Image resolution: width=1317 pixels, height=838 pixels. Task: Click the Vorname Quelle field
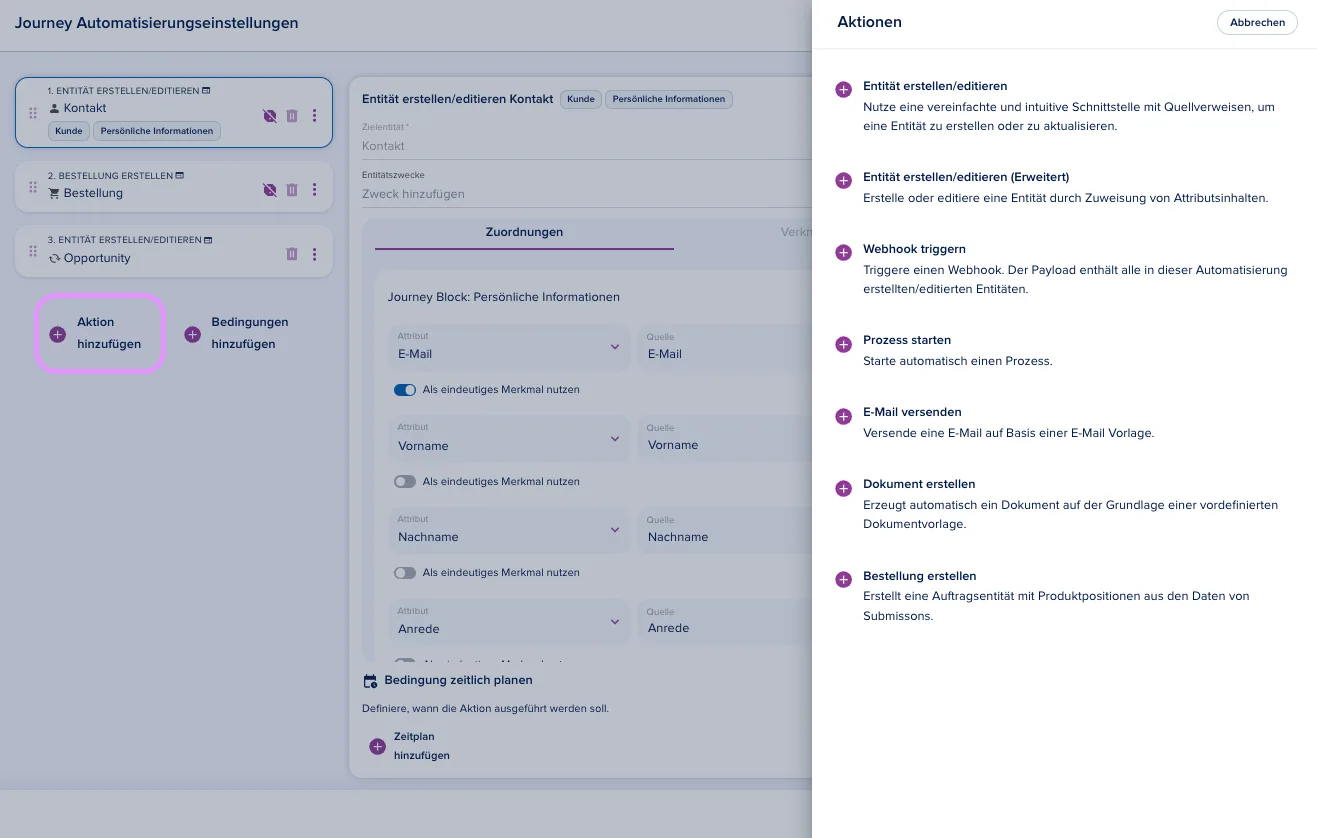tap(725, 439)
